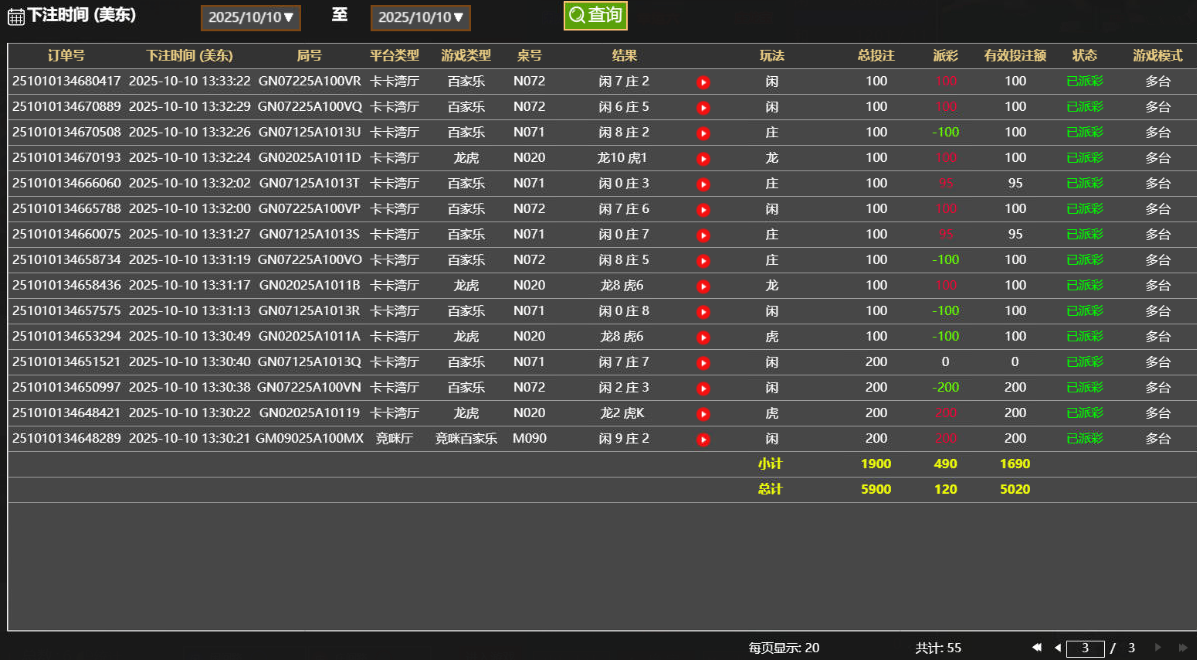Open the start date 2025/10/10 dropdown
Viewport: 1197px width, 660px height.
(250, 17)
